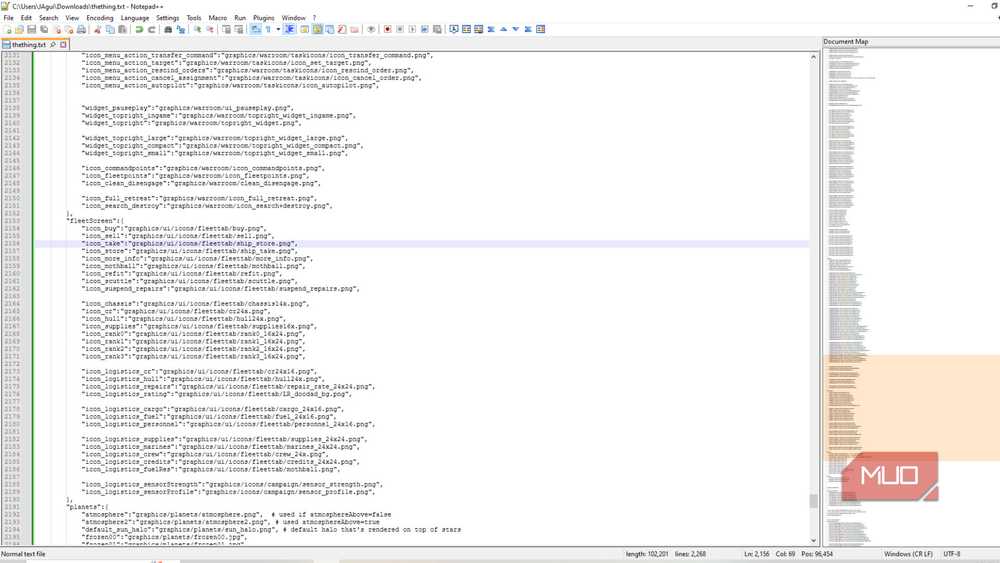Cut selection with the scissors icon
This screenshot has height=563, width=1000.
coord(98,29)
